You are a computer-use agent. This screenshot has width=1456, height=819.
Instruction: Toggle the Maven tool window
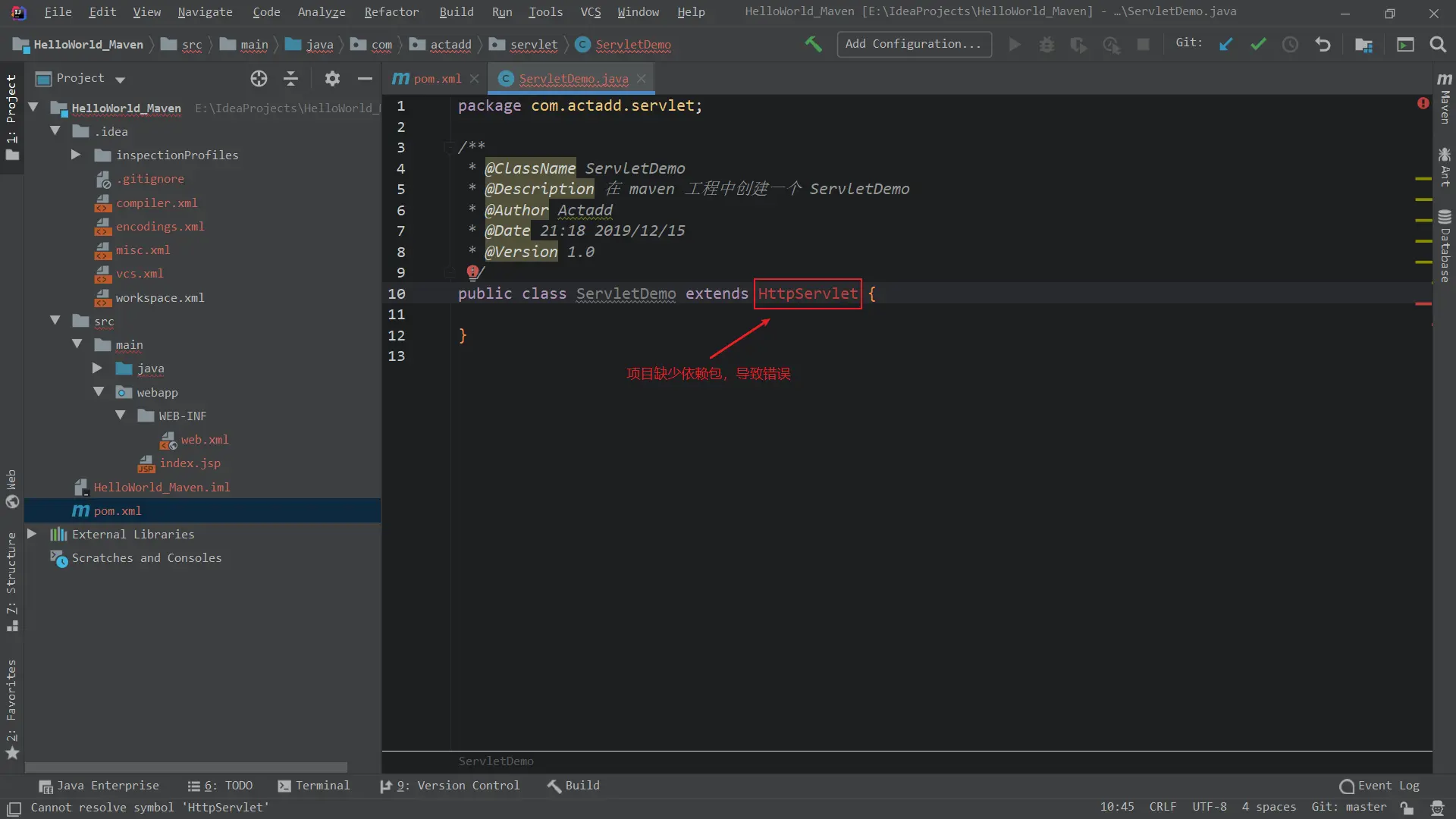click(x=1445, y=99)
